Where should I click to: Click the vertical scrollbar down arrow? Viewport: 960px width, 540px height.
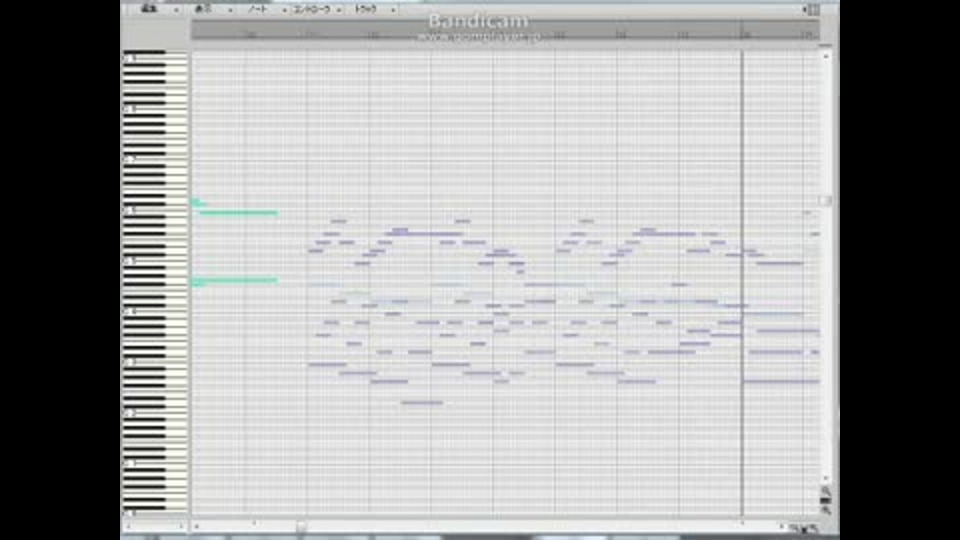pos(826,478)
